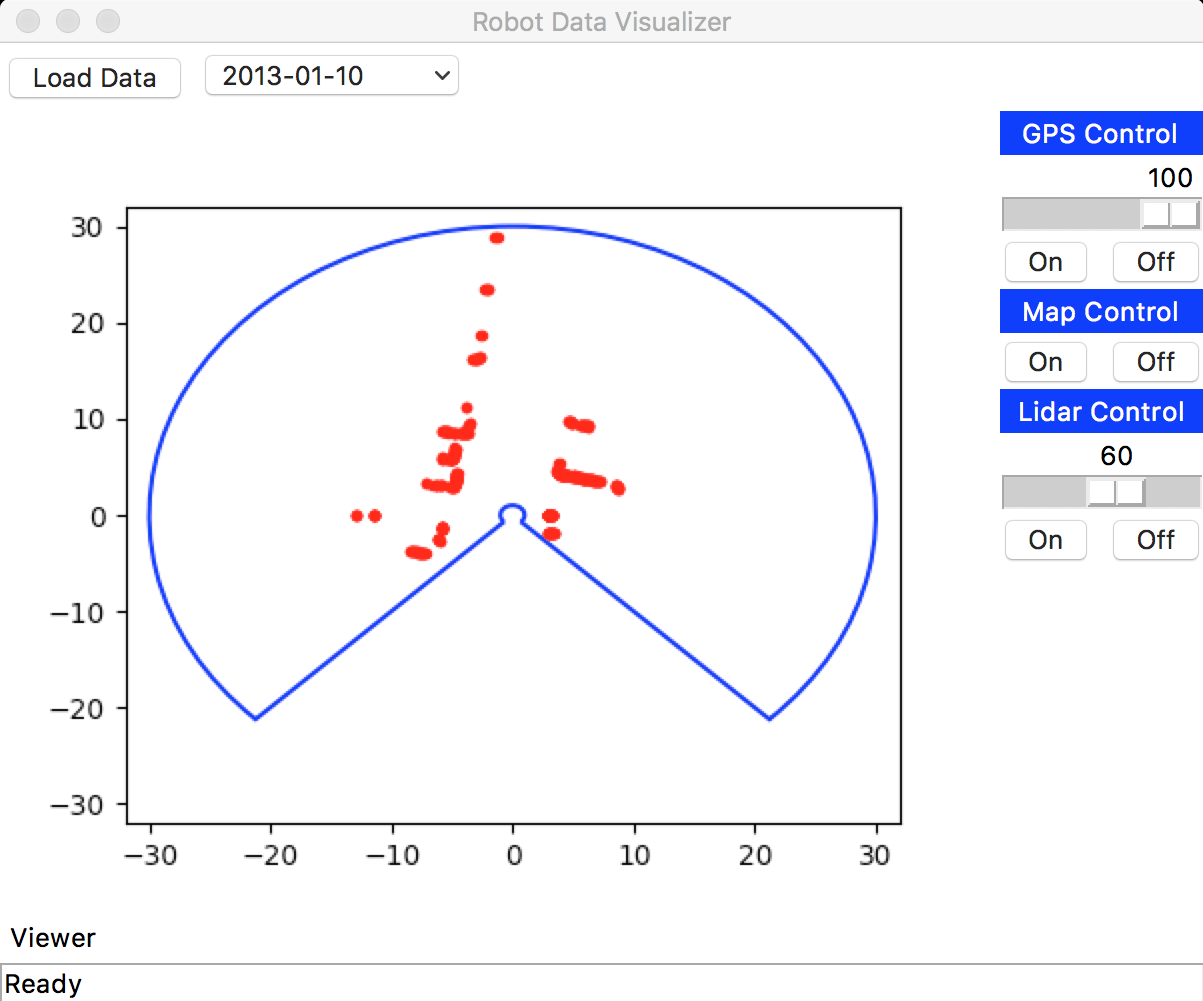Click the GPS Control slider handle

(x=1170, y=214)
